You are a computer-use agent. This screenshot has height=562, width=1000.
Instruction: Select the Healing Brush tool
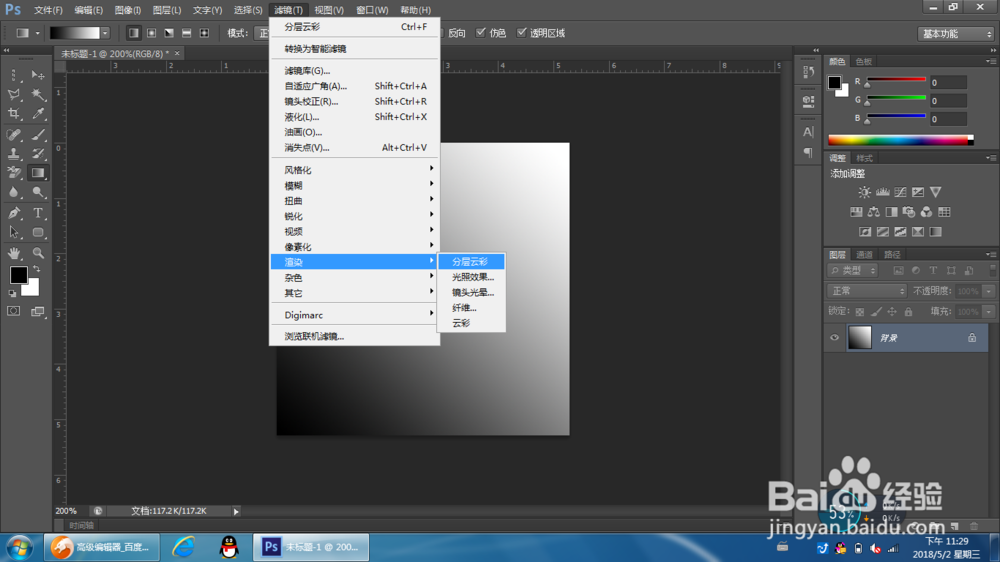point(14,135)
